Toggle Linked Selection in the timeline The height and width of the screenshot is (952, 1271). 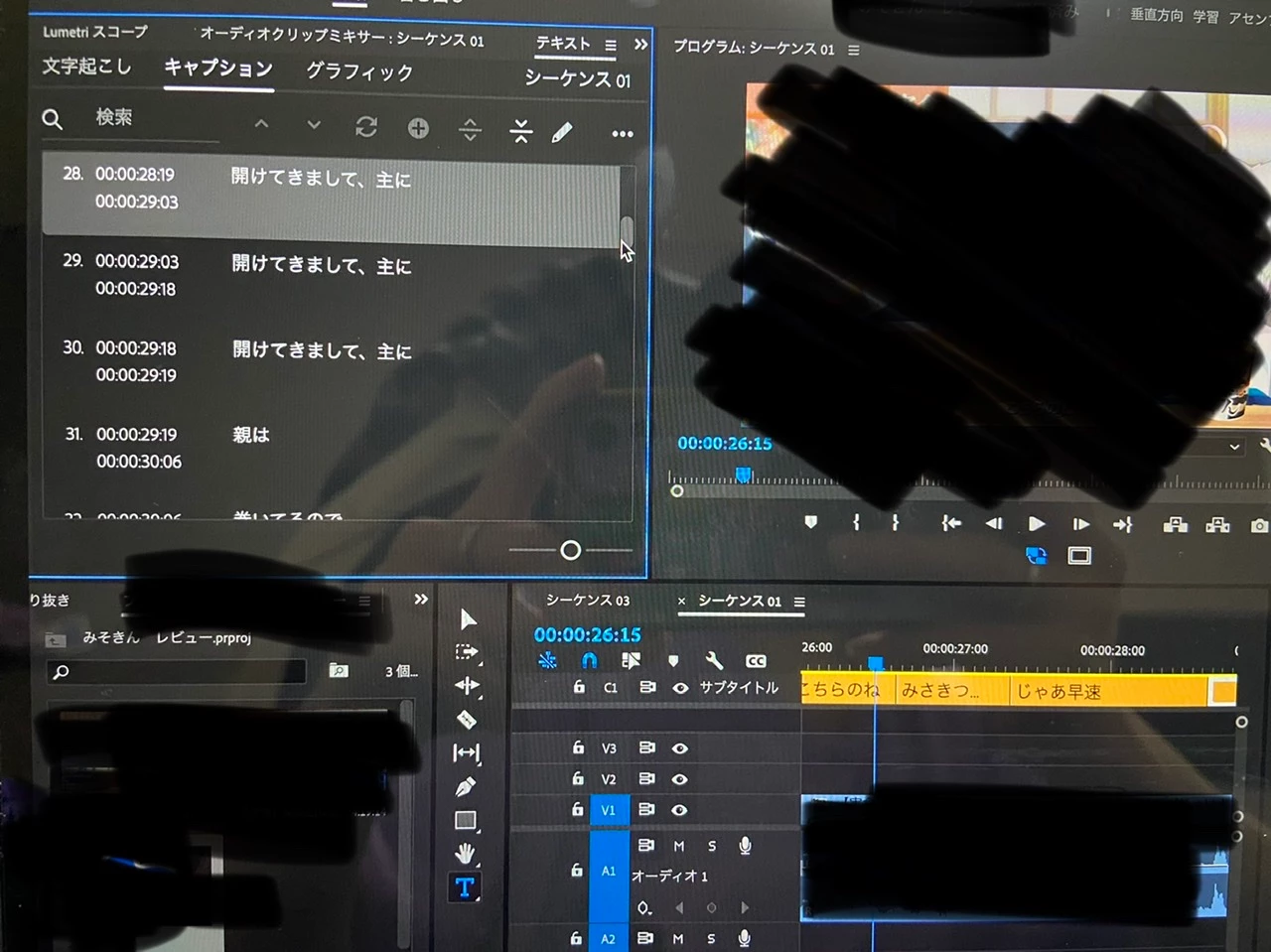click(631, 660)
